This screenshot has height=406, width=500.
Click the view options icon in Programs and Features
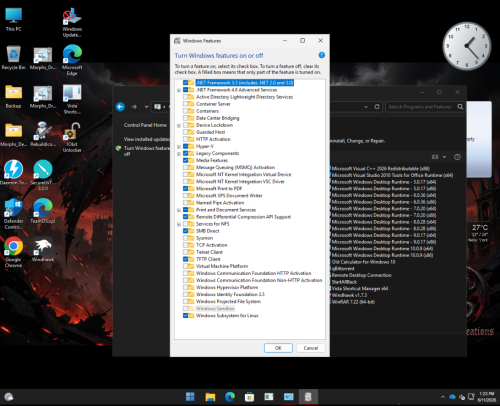(435, 157)
